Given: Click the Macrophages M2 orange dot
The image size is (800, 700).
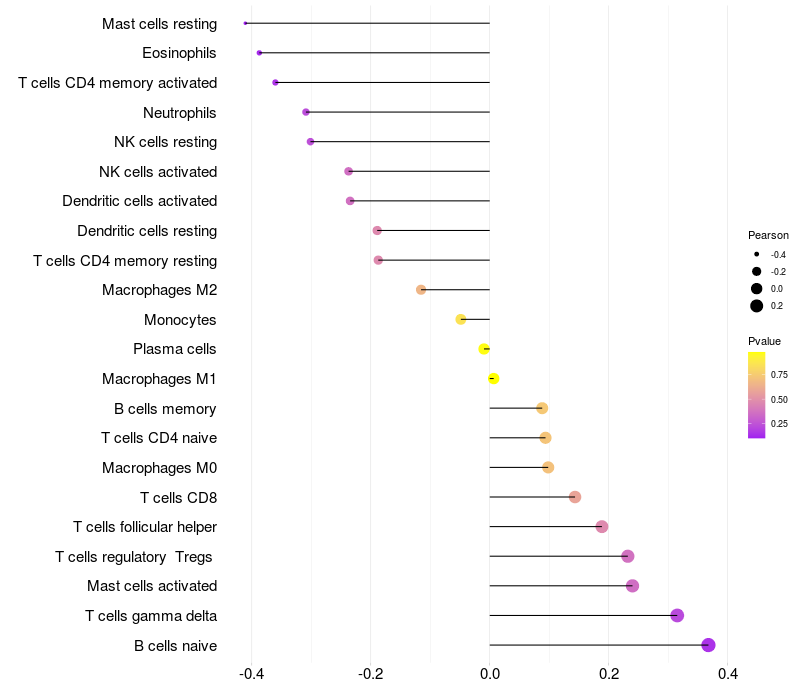Looking at the screenshot, I should point(421,290).
